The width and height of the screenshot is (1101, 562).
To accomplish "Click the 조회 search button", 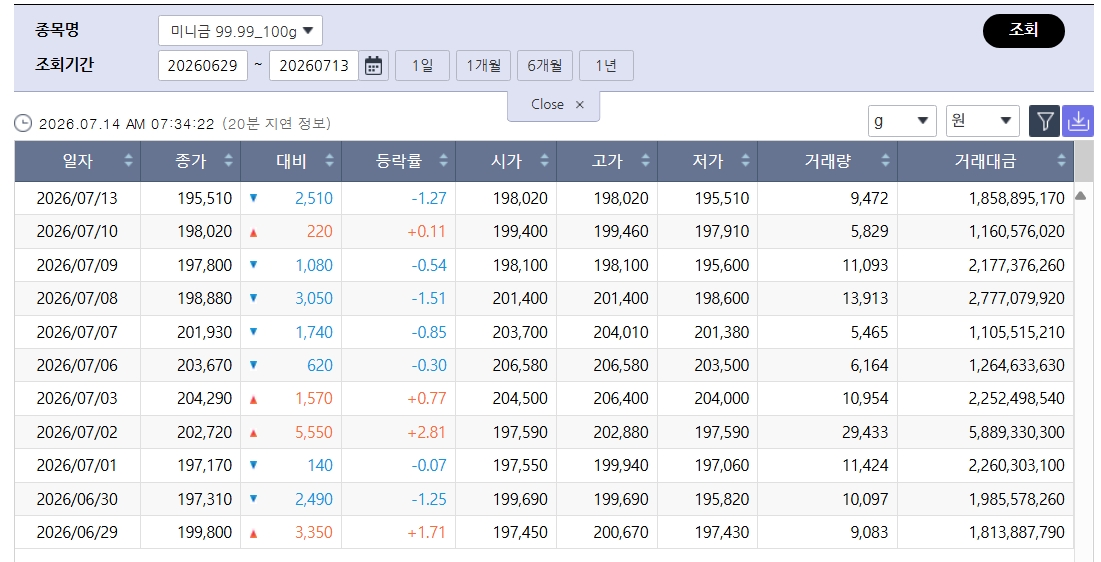I will click(1024, 30).
